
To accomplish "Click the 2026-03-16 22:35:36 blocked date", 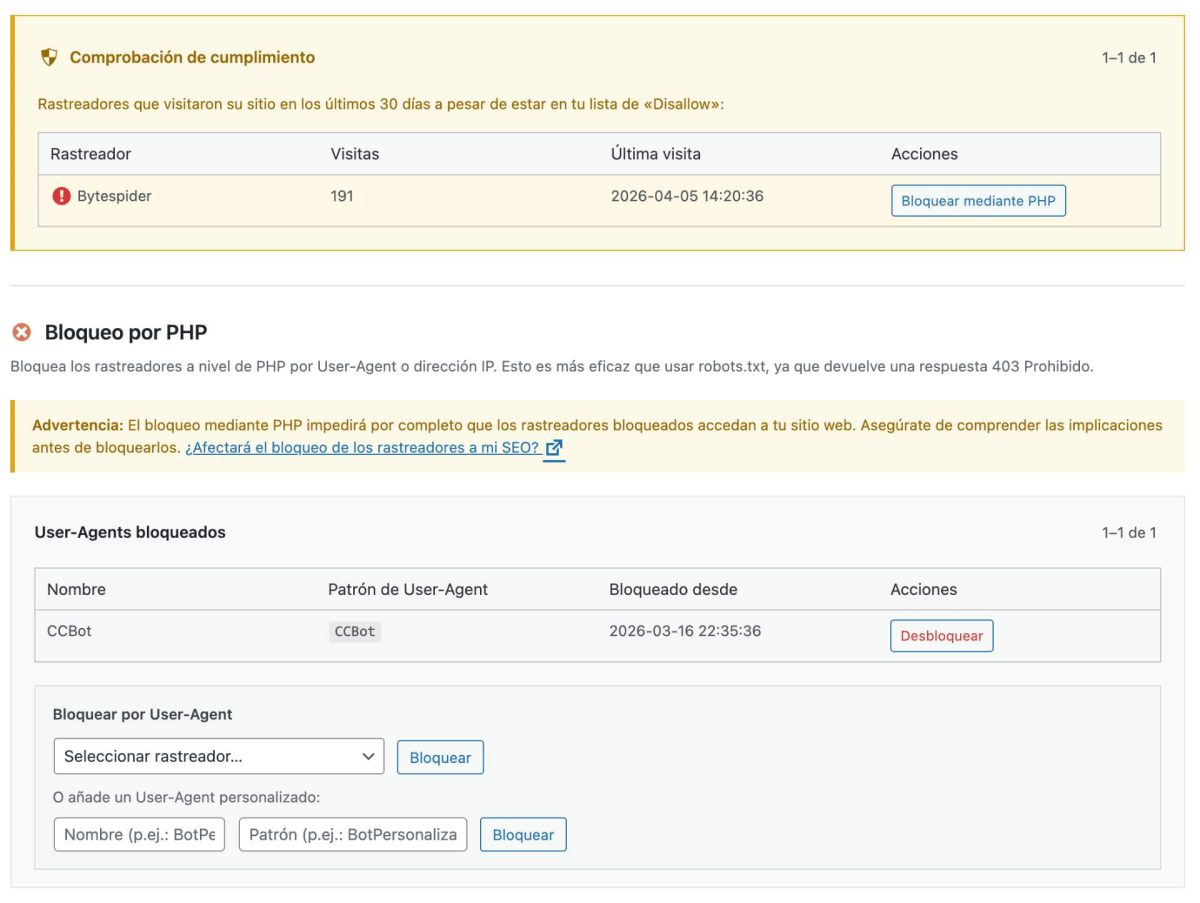I will [x=685, y=631].
